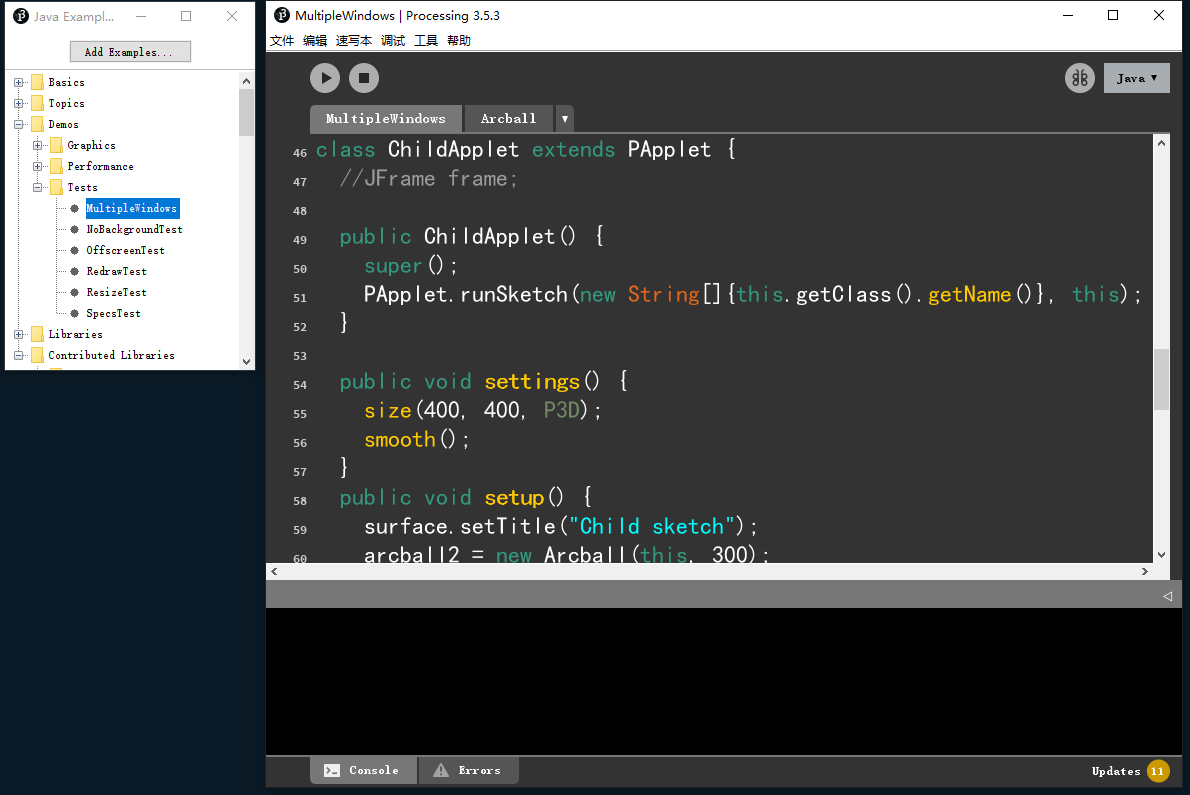This screenshot has width=1190, height=795.
Task: Expand the Graphics subfolder
Action: (x=37, y=145)
